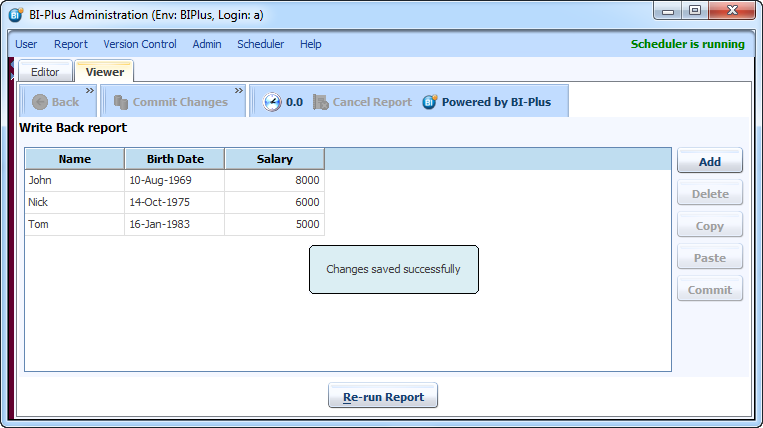
Task: Click the Cancel Report icon
Action: pos(321,102)
